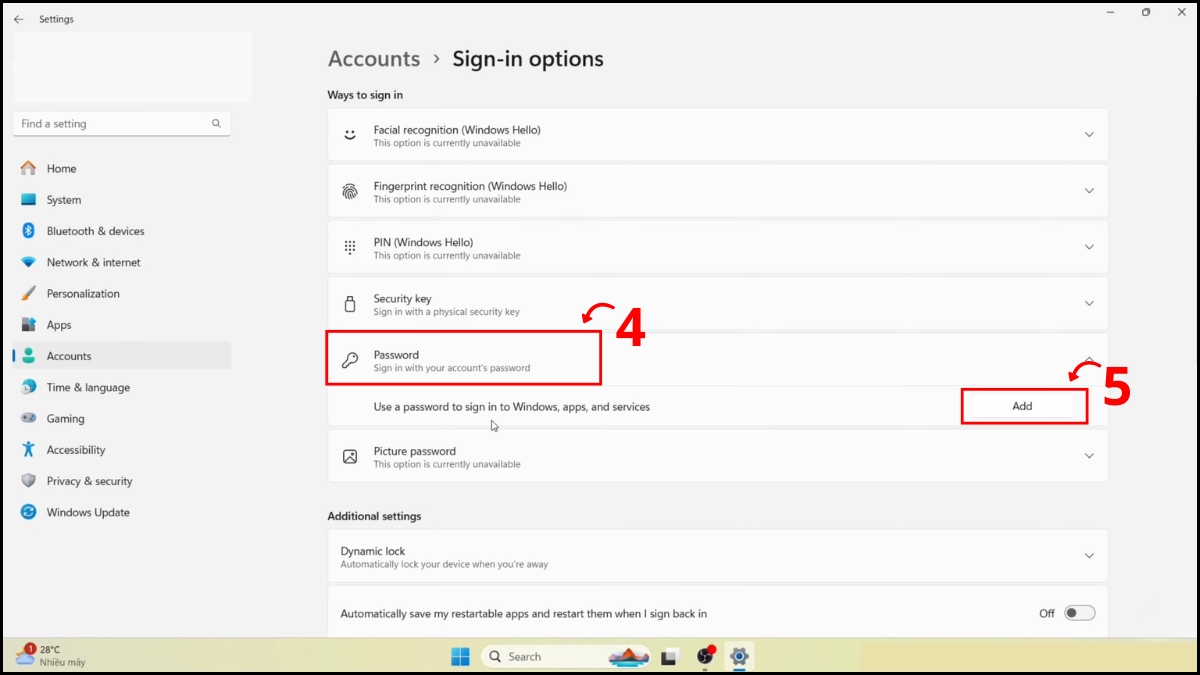Expand the Dynamic lock chevron
The height and width of the screenshot is (675, 1200).
(1089, 556)
